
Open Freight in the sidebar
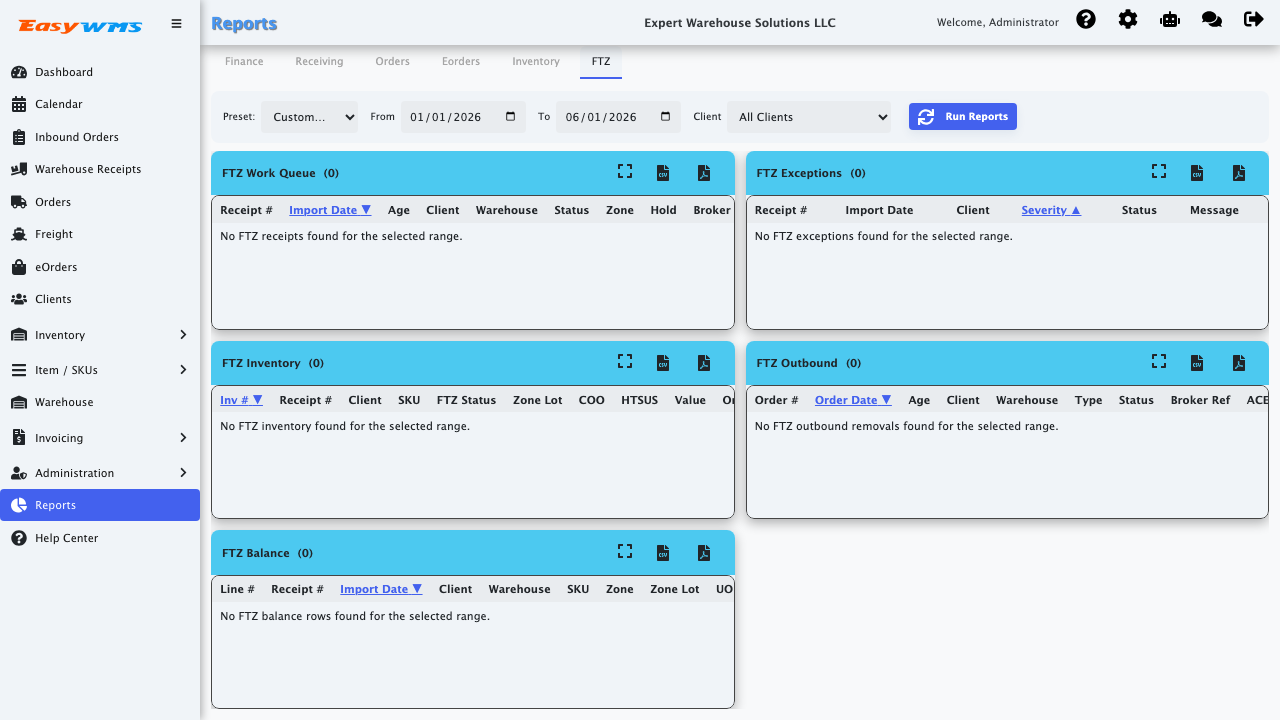100,234
